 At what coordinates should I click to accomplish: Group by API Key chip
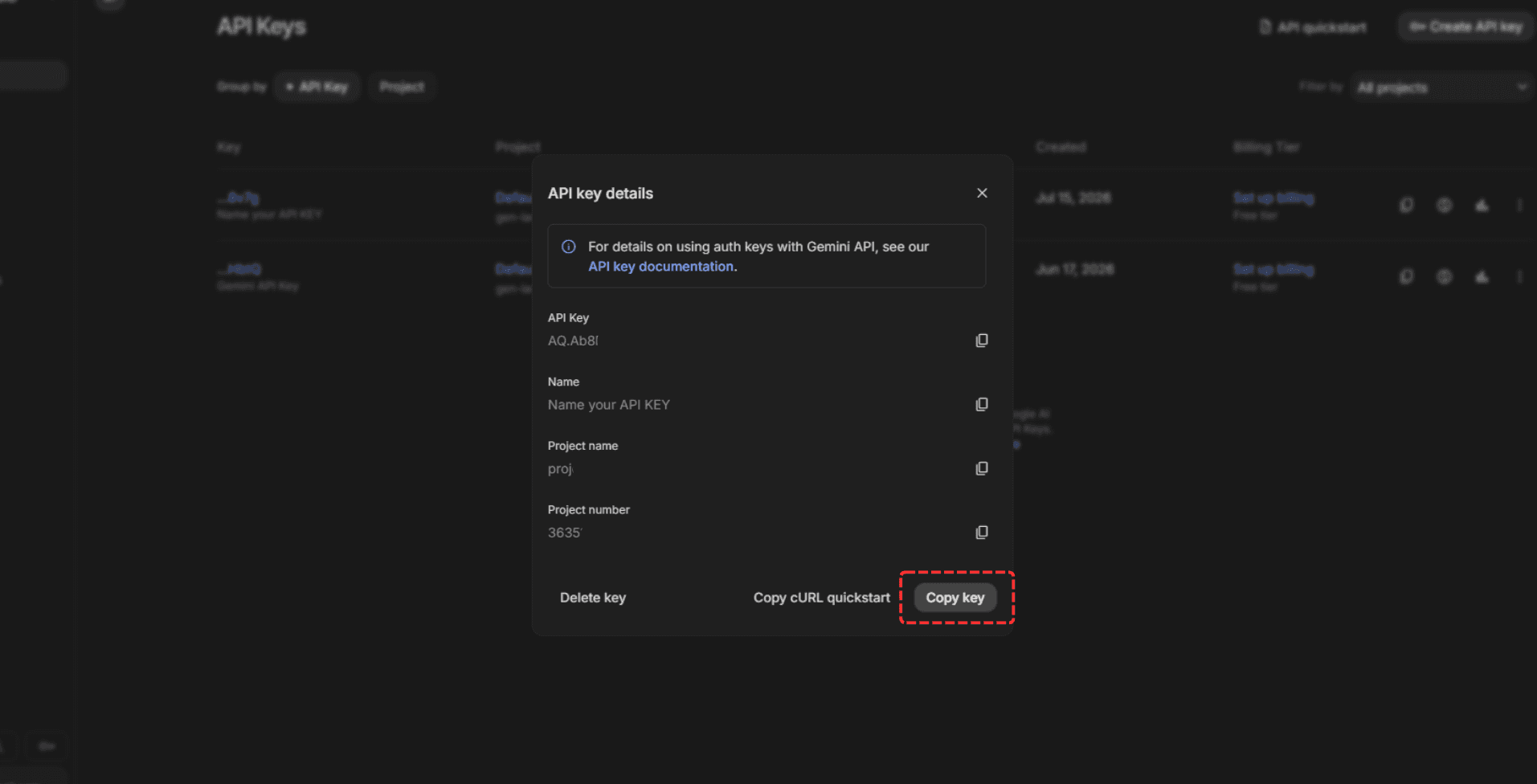click(x=317, y=87)
